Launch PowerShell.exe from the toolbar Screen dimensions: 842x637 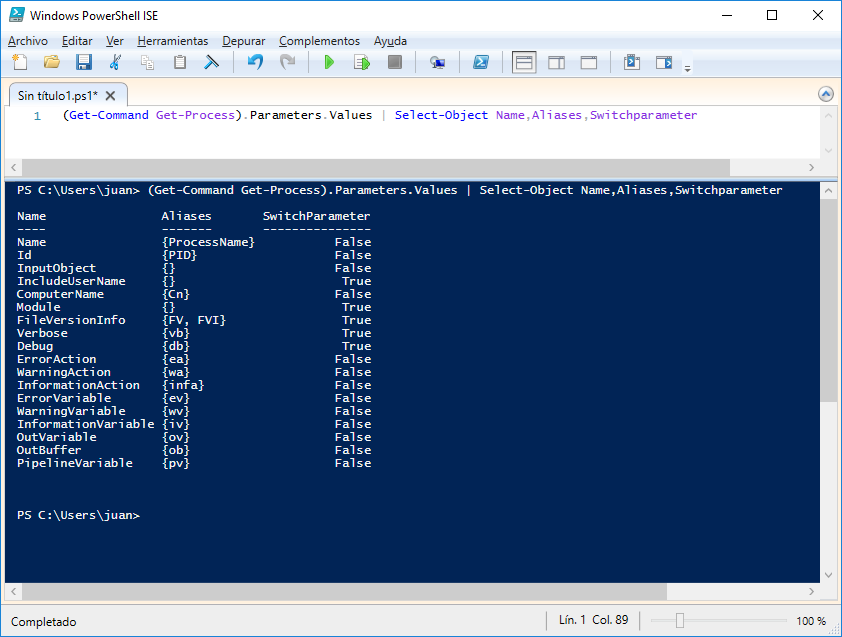click(x=481, y=62)
